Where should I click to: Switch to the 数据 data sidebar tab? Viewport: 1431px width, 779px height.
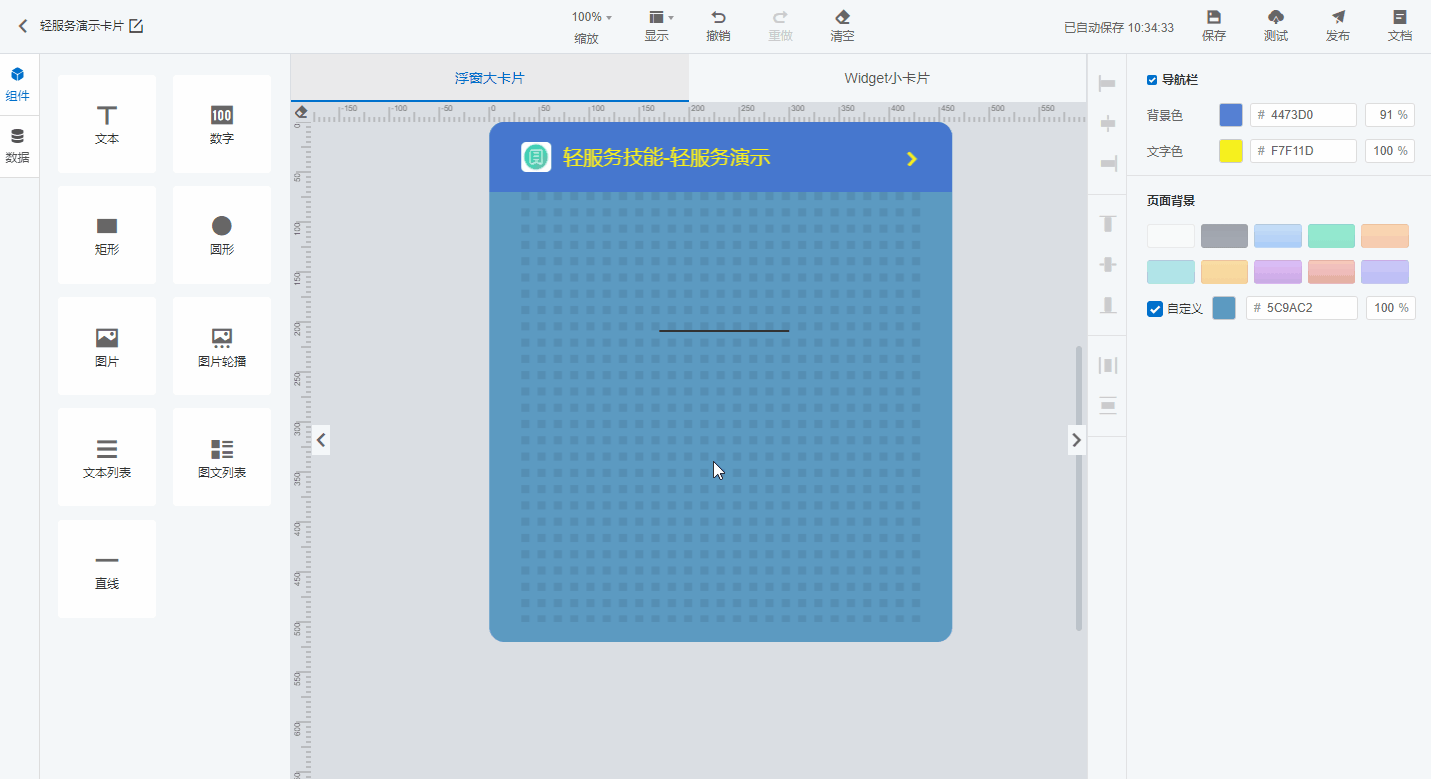tap(17, 146)
